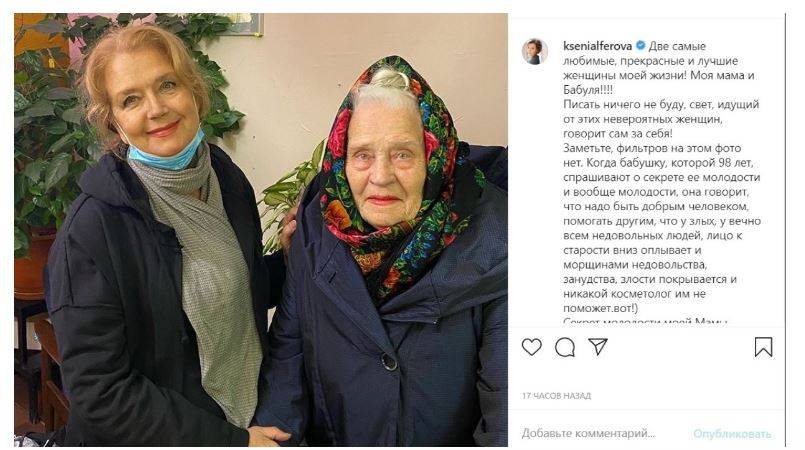
Task: Open the ksenialferova profile avatar
Action: (x=534, y=51)
